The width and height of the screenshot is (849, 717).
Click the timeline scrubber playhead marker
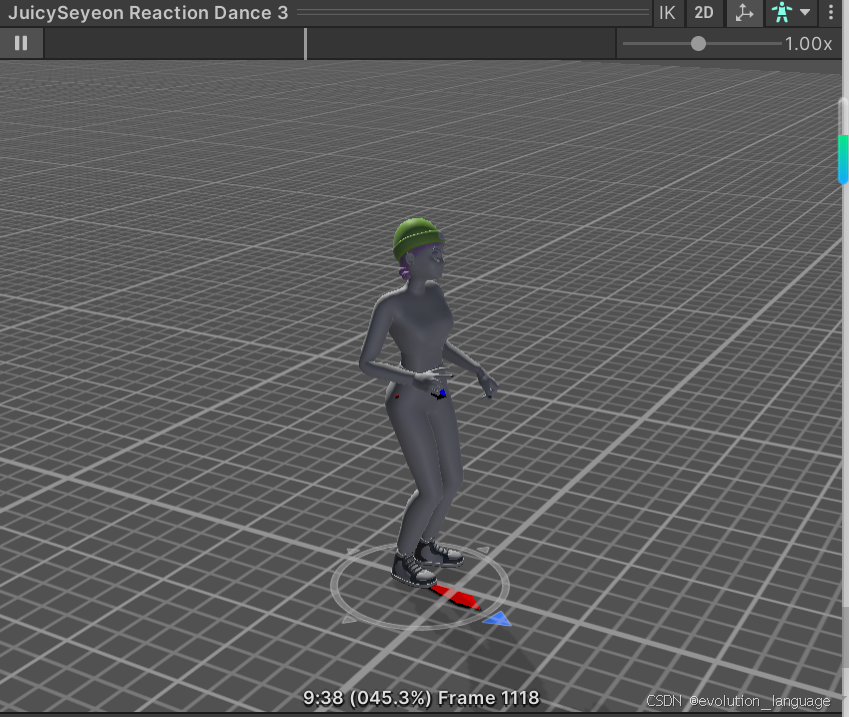point(306,43)
